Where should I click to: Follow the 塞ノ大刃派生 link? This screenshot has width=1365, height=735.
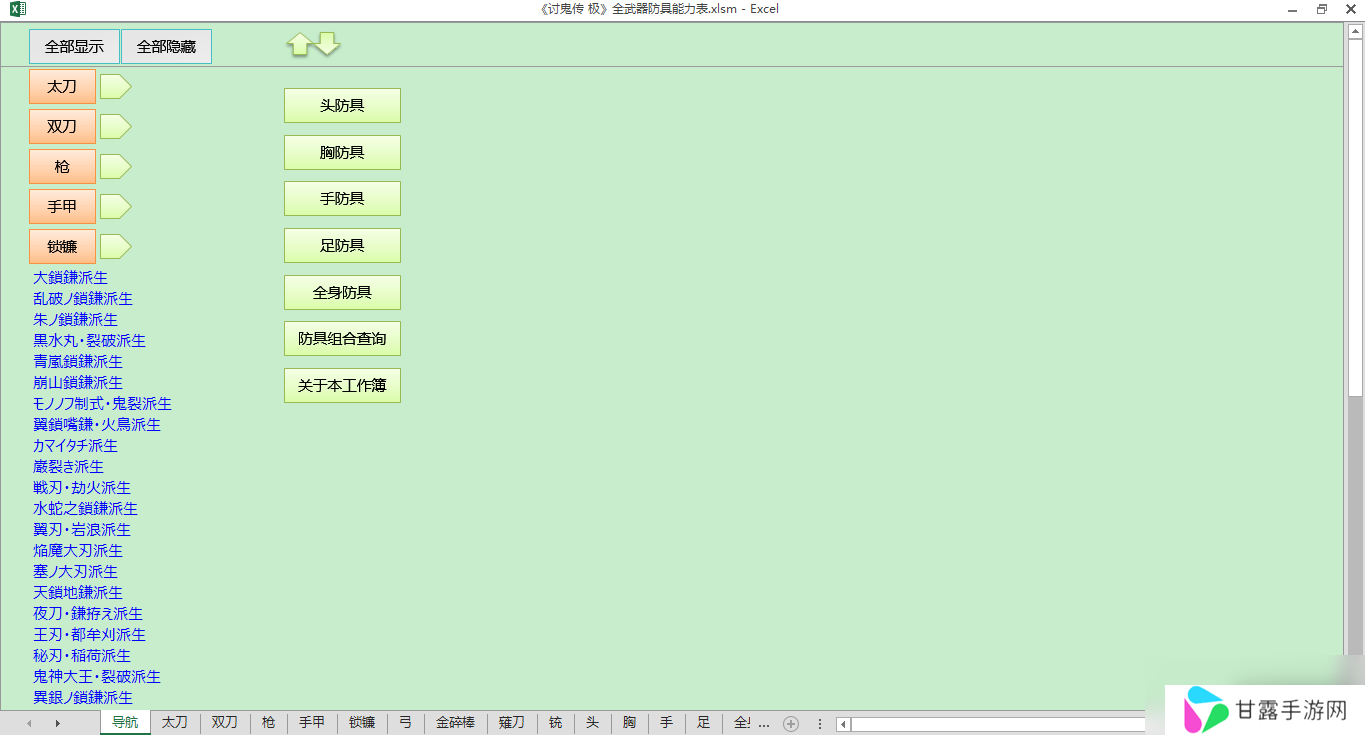(75, 571)
